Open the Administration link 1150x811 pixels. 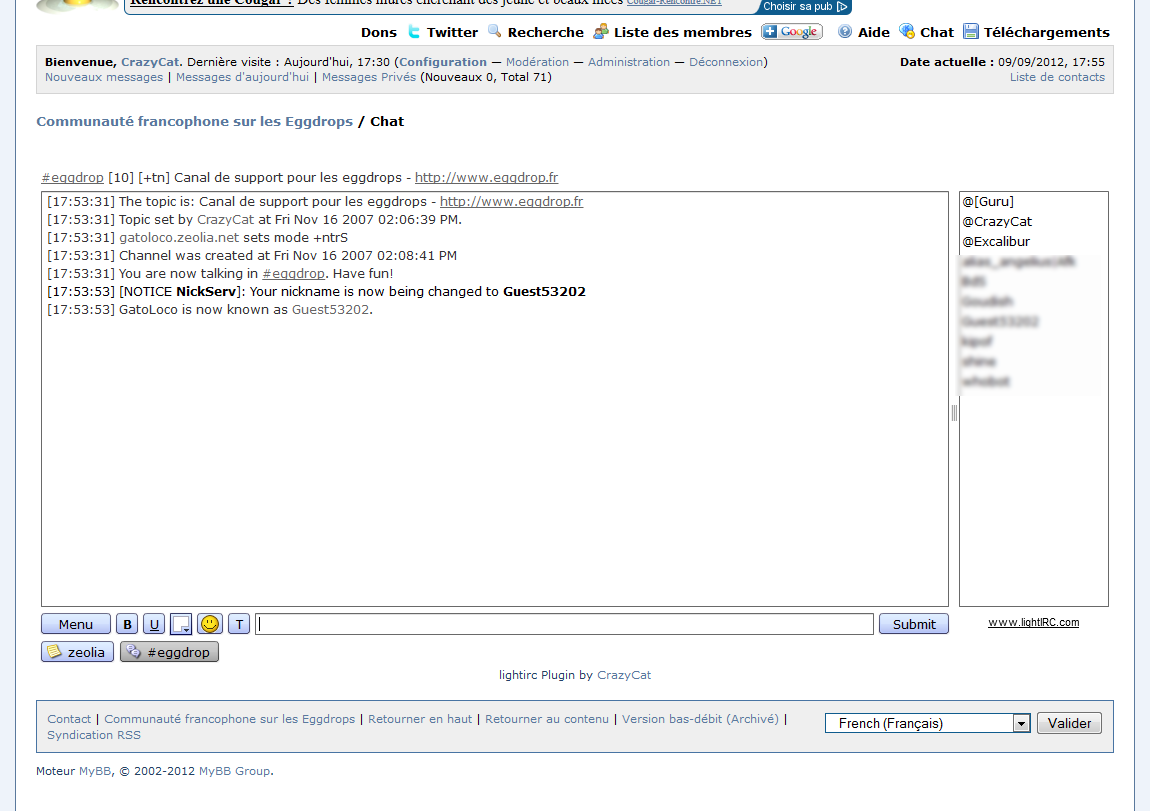(629, 62)
